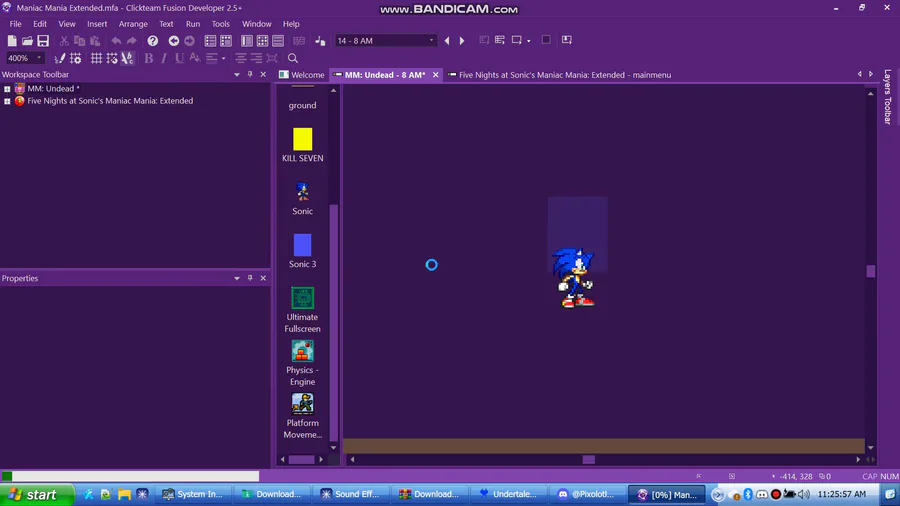Open the run toolbar dropdown arrow
This screenshot has height=506, width=900.
point(529,41)
